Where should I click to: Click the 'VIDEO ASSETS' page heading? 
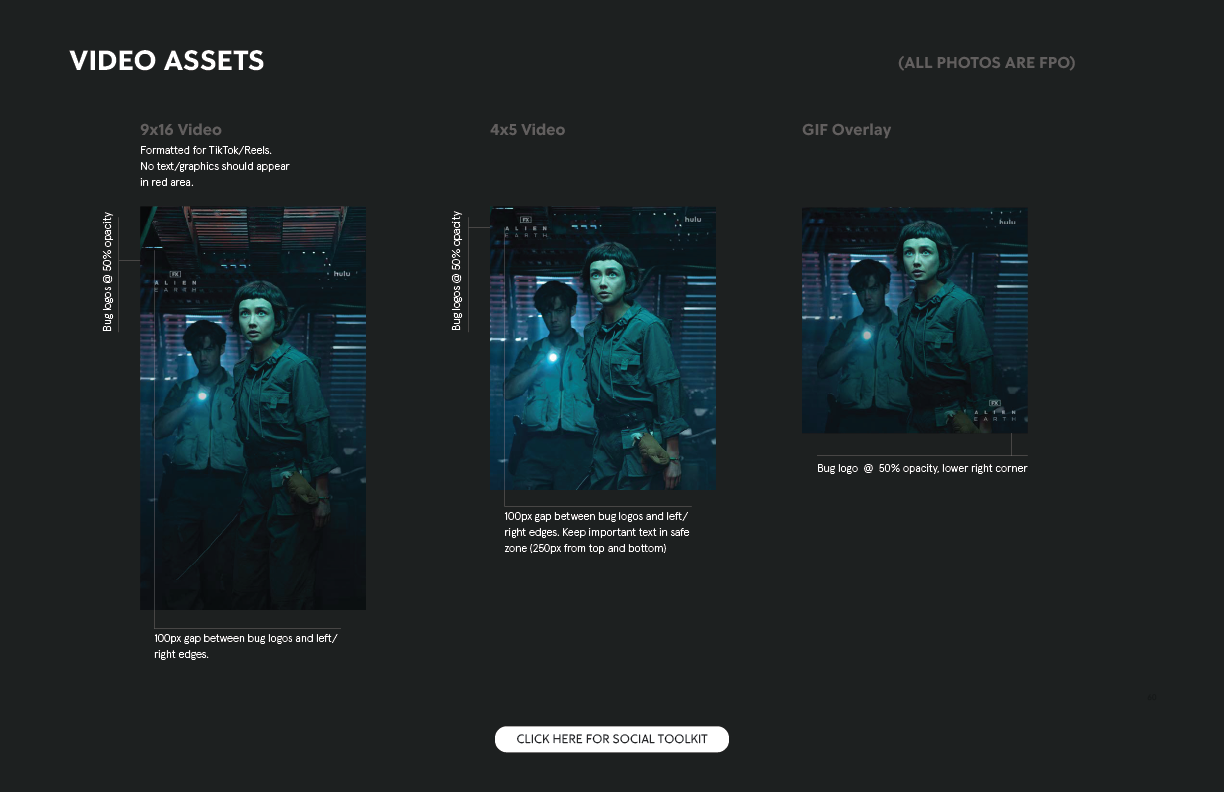(167, 61)
